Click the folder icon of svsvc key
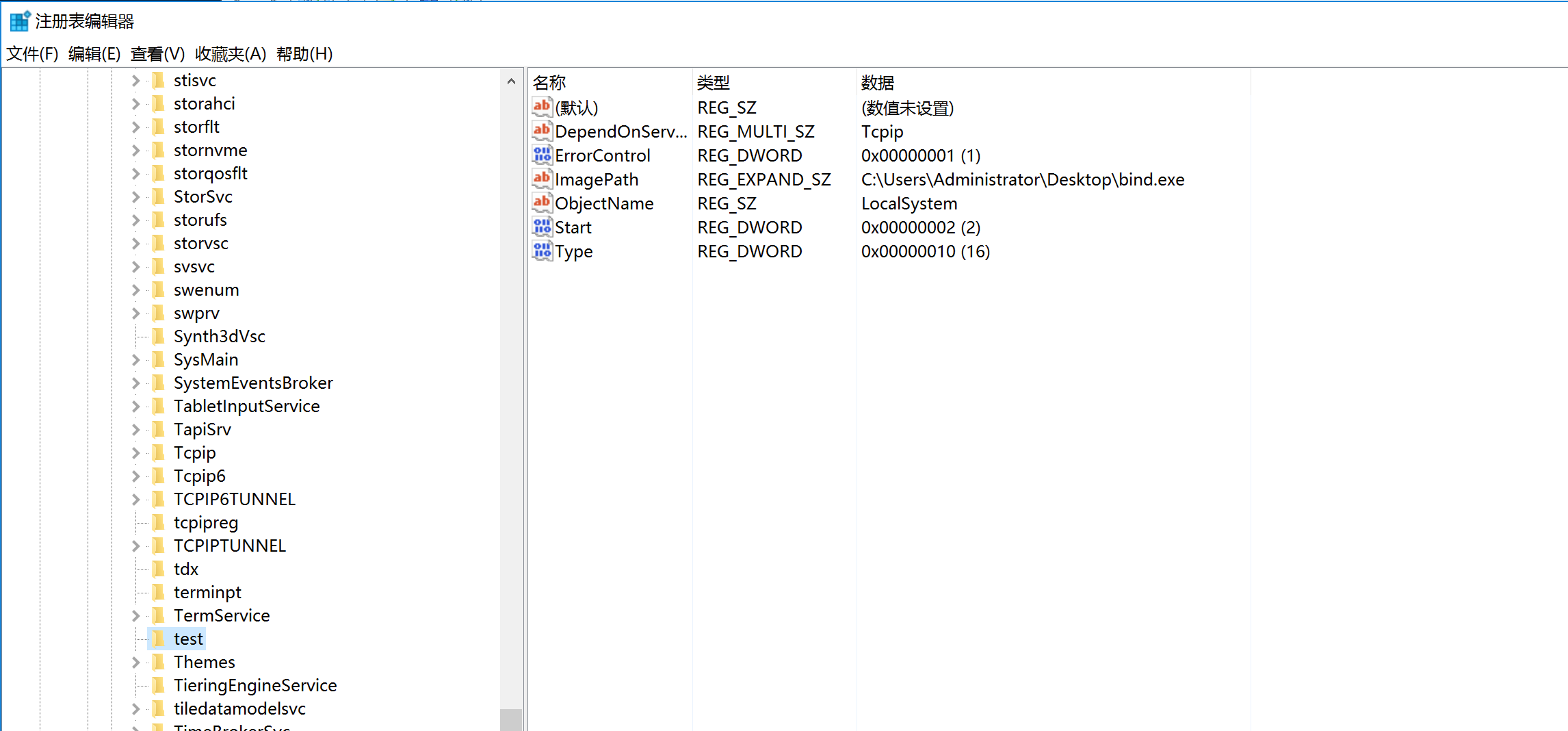1568x731 pixels. click(x=158, y=266)
